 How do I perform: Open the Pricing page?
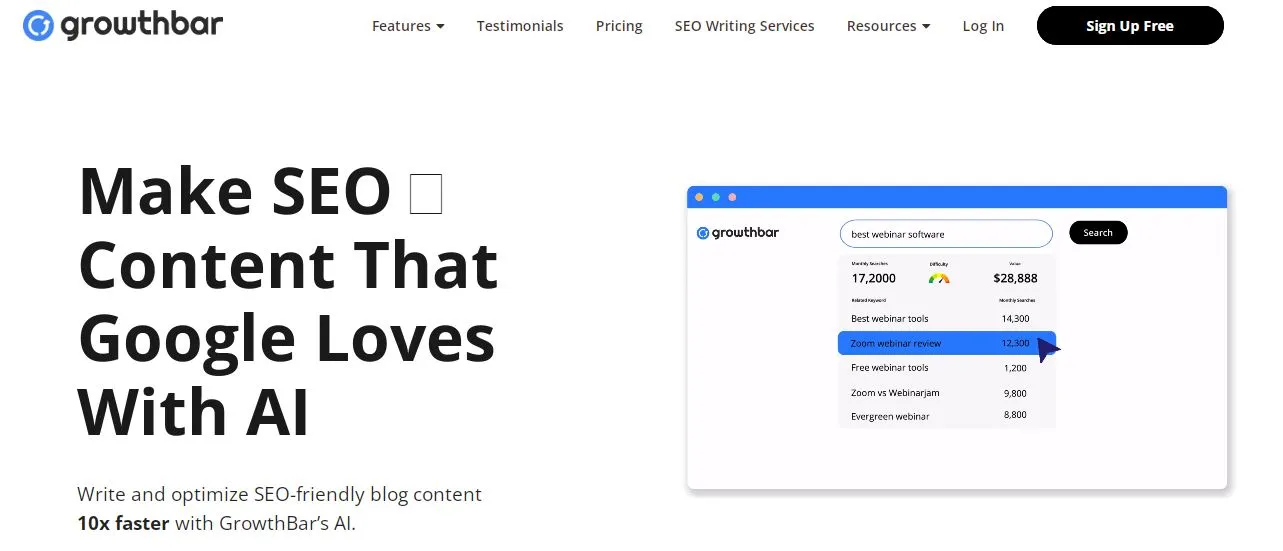(x=619, y=26)
